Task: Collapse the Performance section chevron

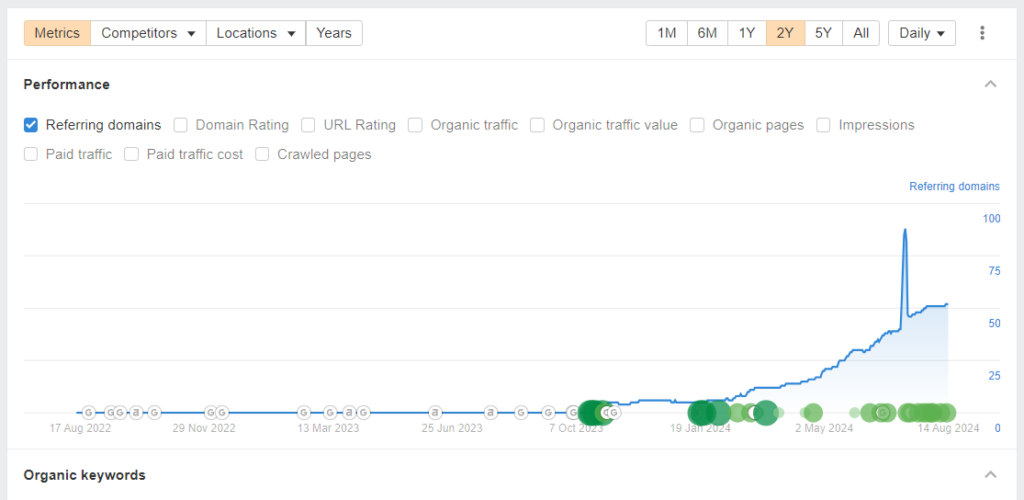Action: coord(990,84)
